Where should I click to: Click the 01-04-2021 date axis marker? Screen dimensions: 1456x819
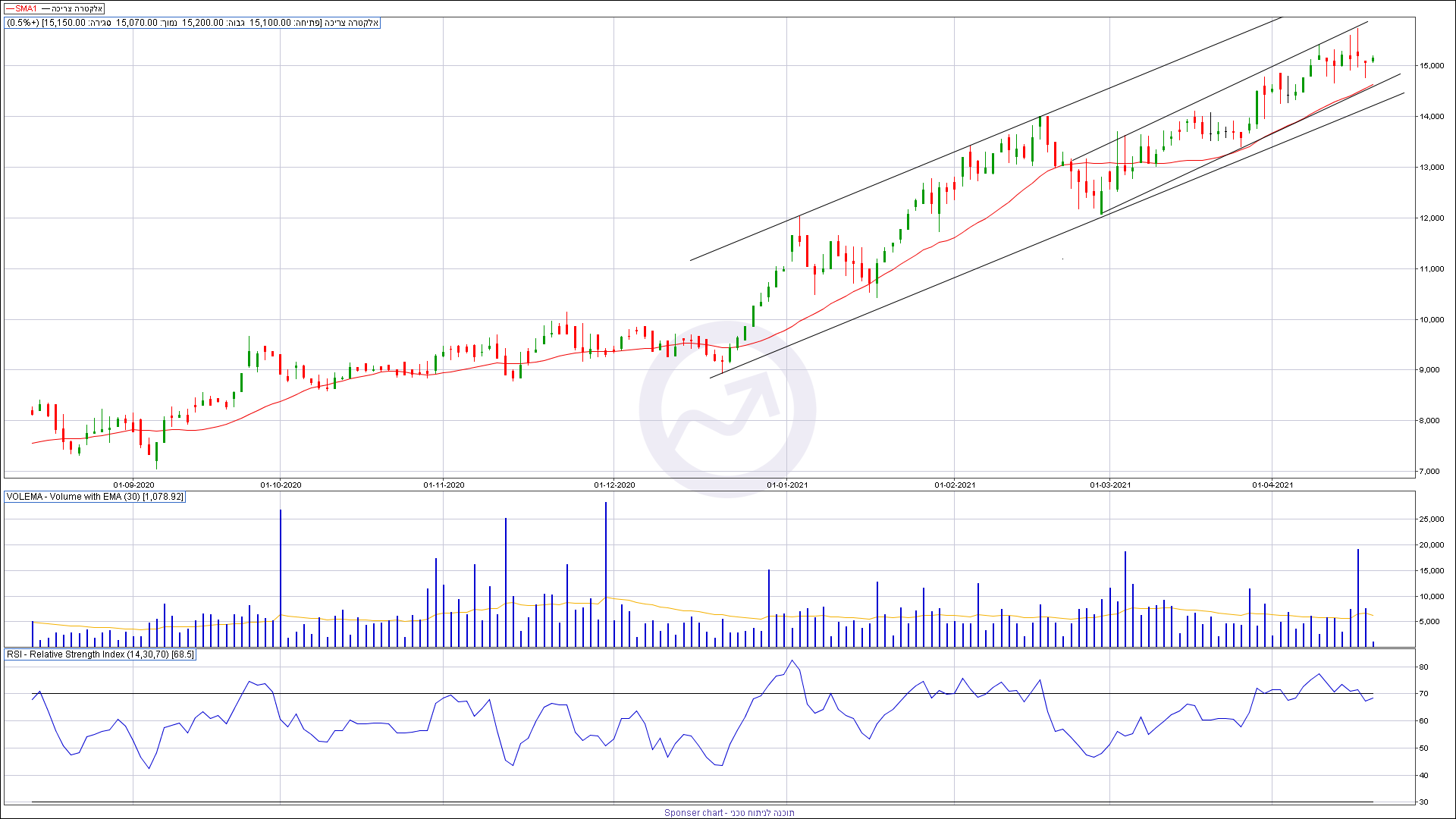(x=1272, y=485)
